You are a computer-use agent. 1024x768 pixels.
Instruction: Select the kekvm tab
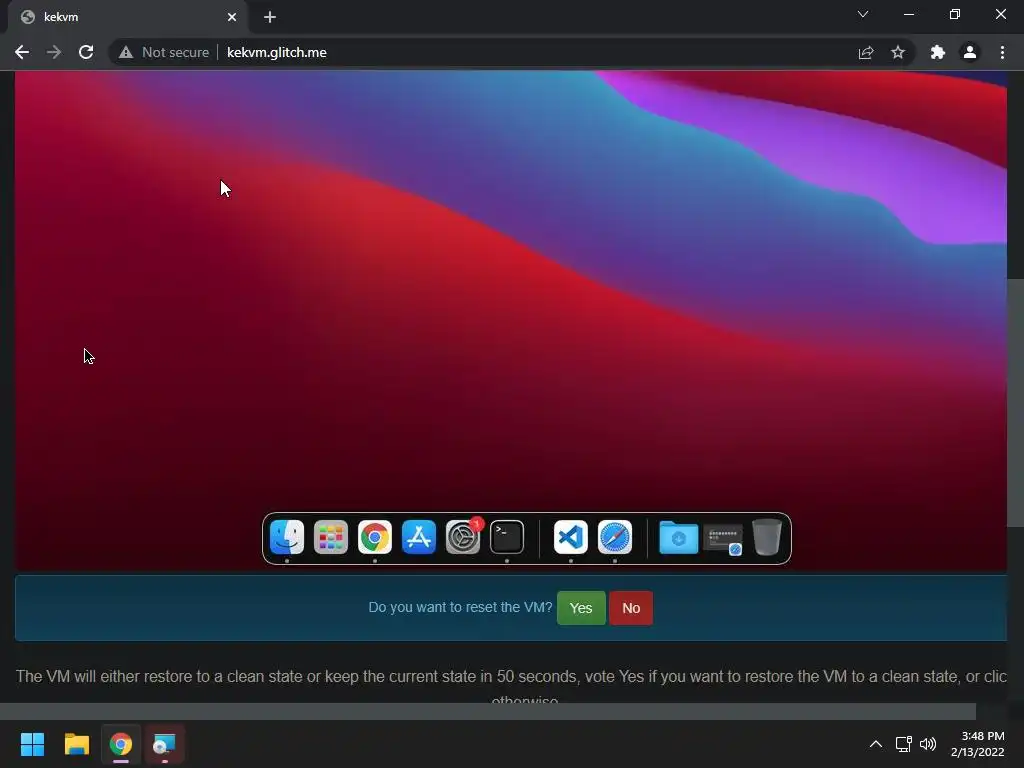point(127,17)
